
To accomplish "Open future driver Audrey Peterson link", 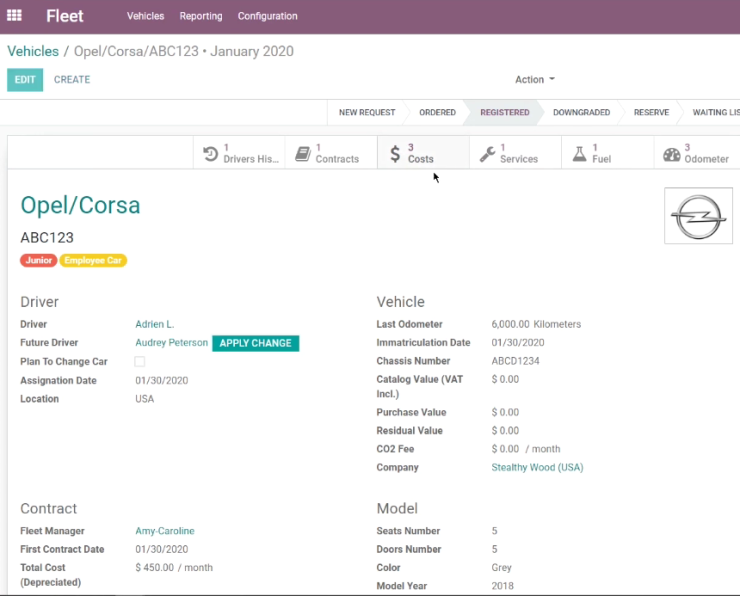I will (171, 343).
